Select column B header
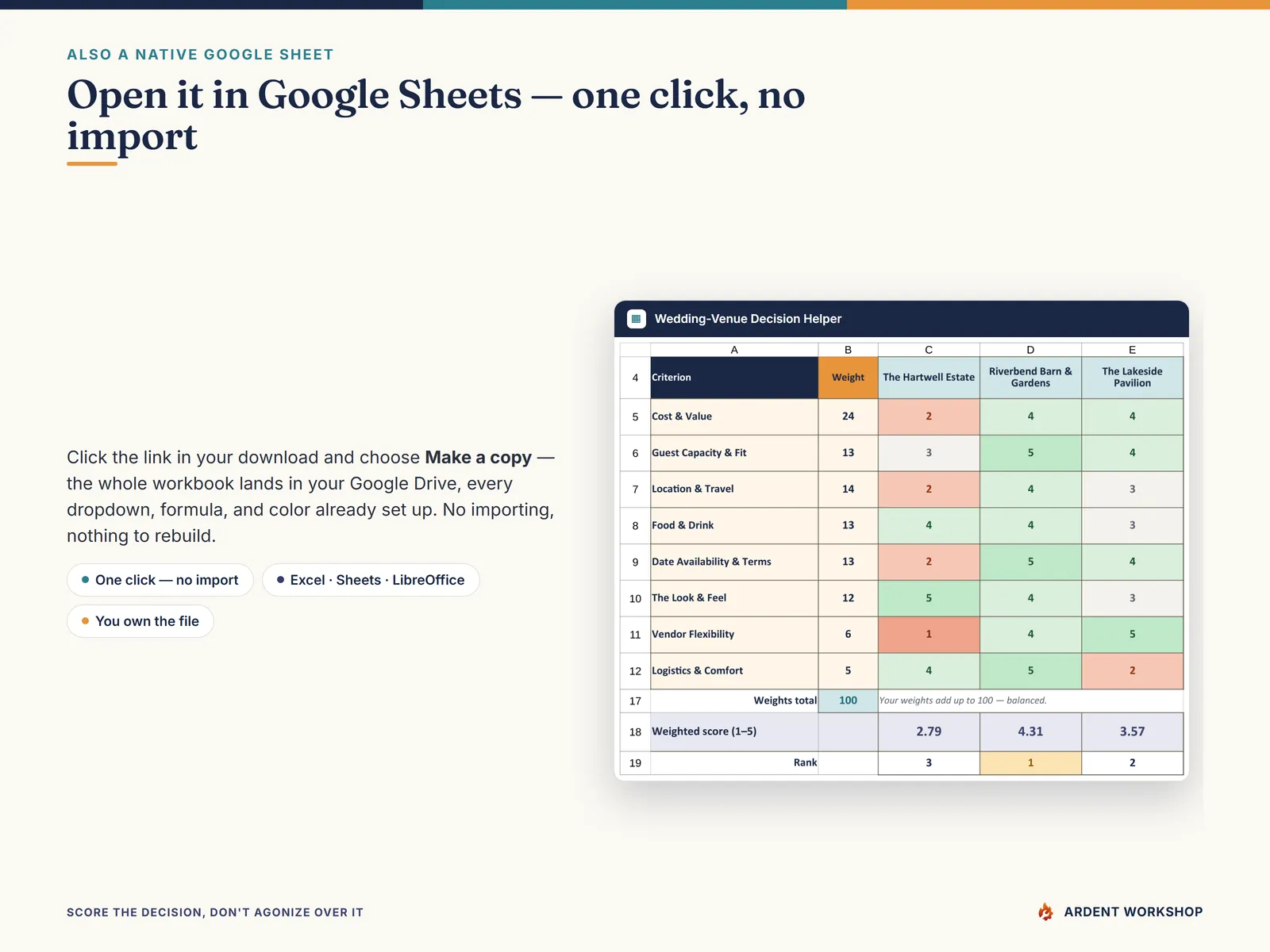Viewport: 1270px width, 952px height. 848,350
